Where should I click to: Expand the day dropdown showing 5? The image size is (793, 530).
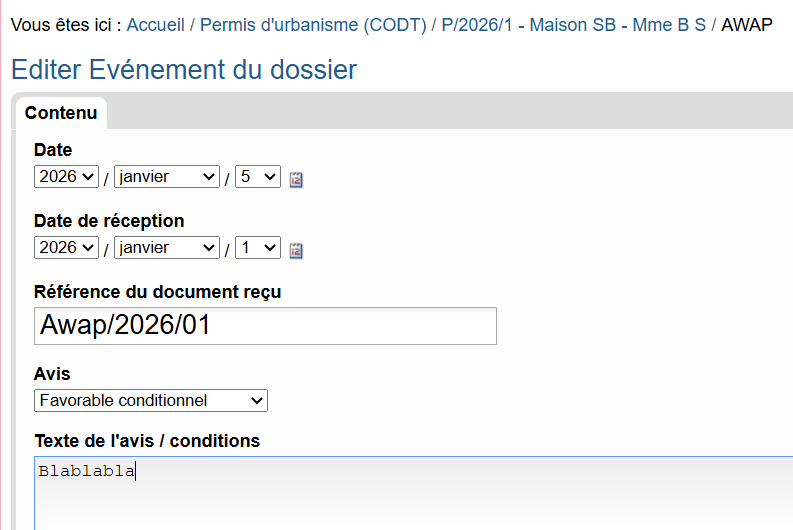(x=258, y=177)
